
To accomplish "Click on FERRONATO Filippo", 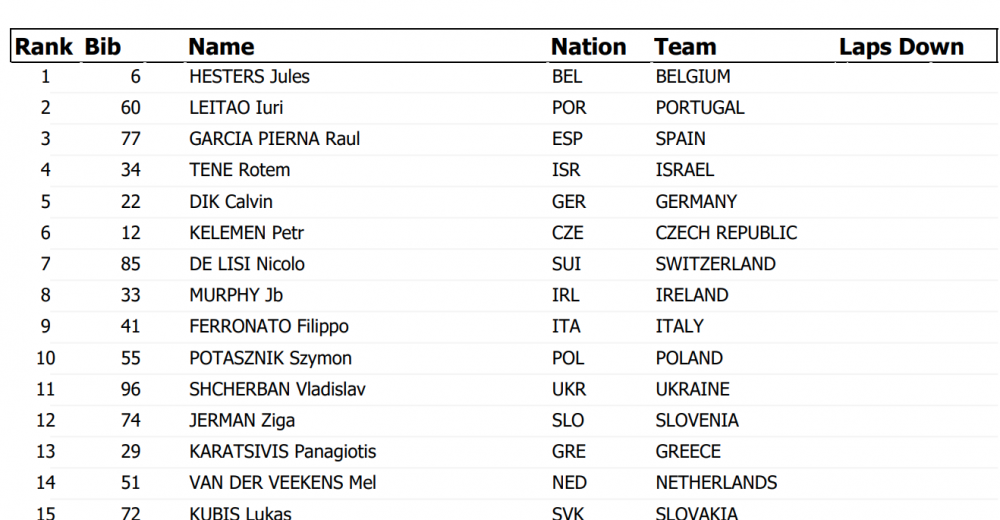I will 269,327.
